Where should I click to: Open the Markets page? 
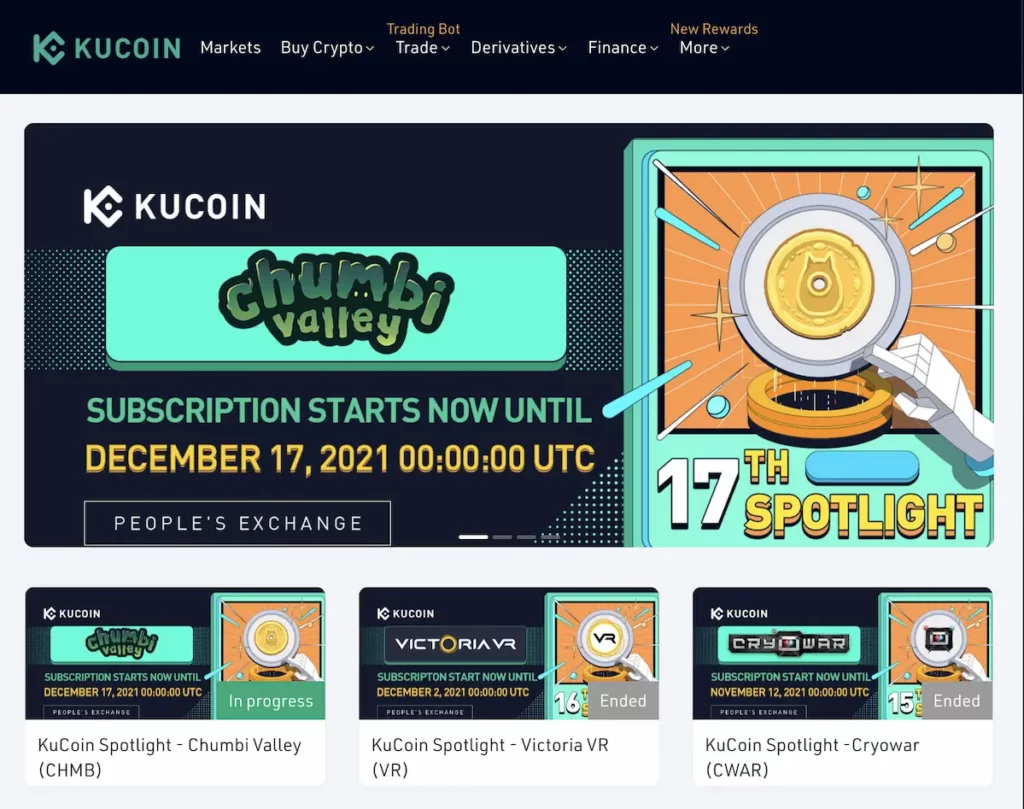pyautogui.click(x=231, y=48)
